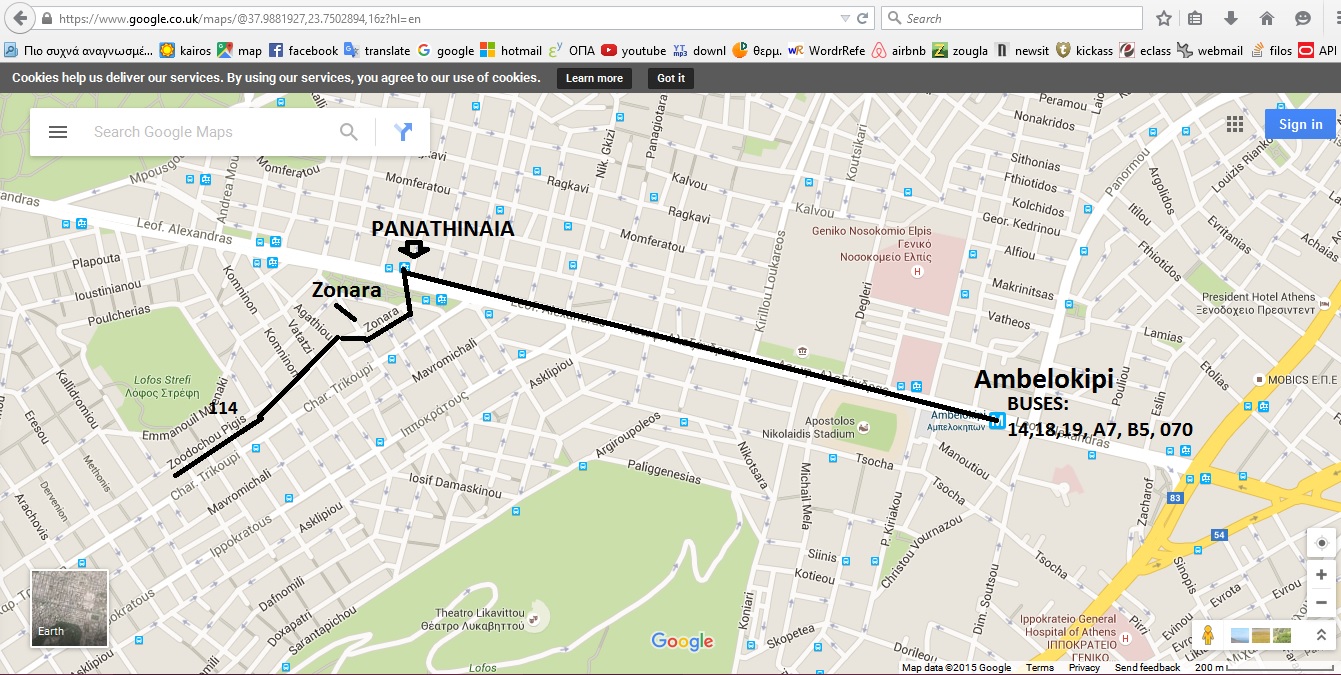Show my location with the target icon
Viewport: 1341px width, 675px height.
point(1322,544)
